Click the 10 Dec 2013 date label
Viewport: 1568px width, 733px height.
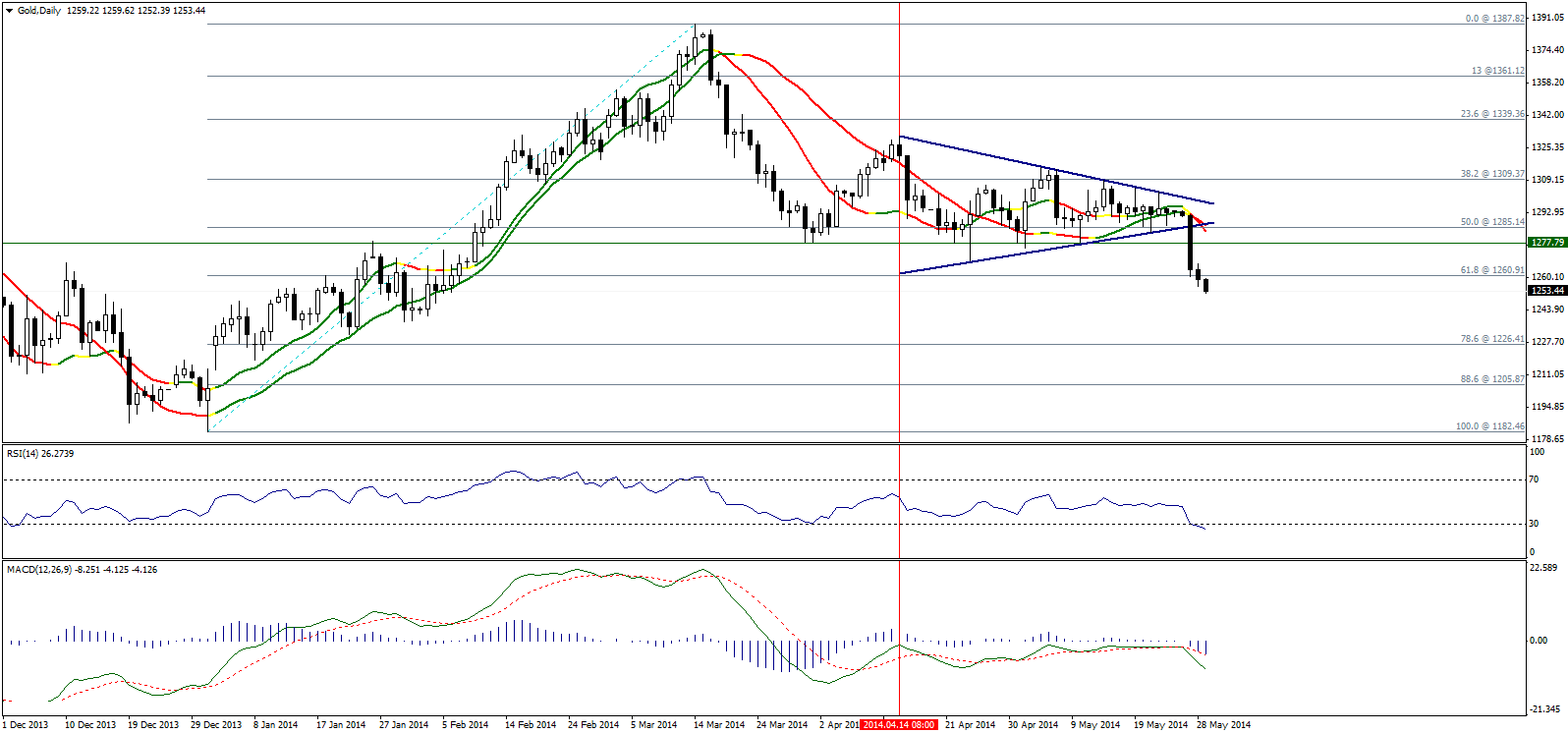[90, 725]
